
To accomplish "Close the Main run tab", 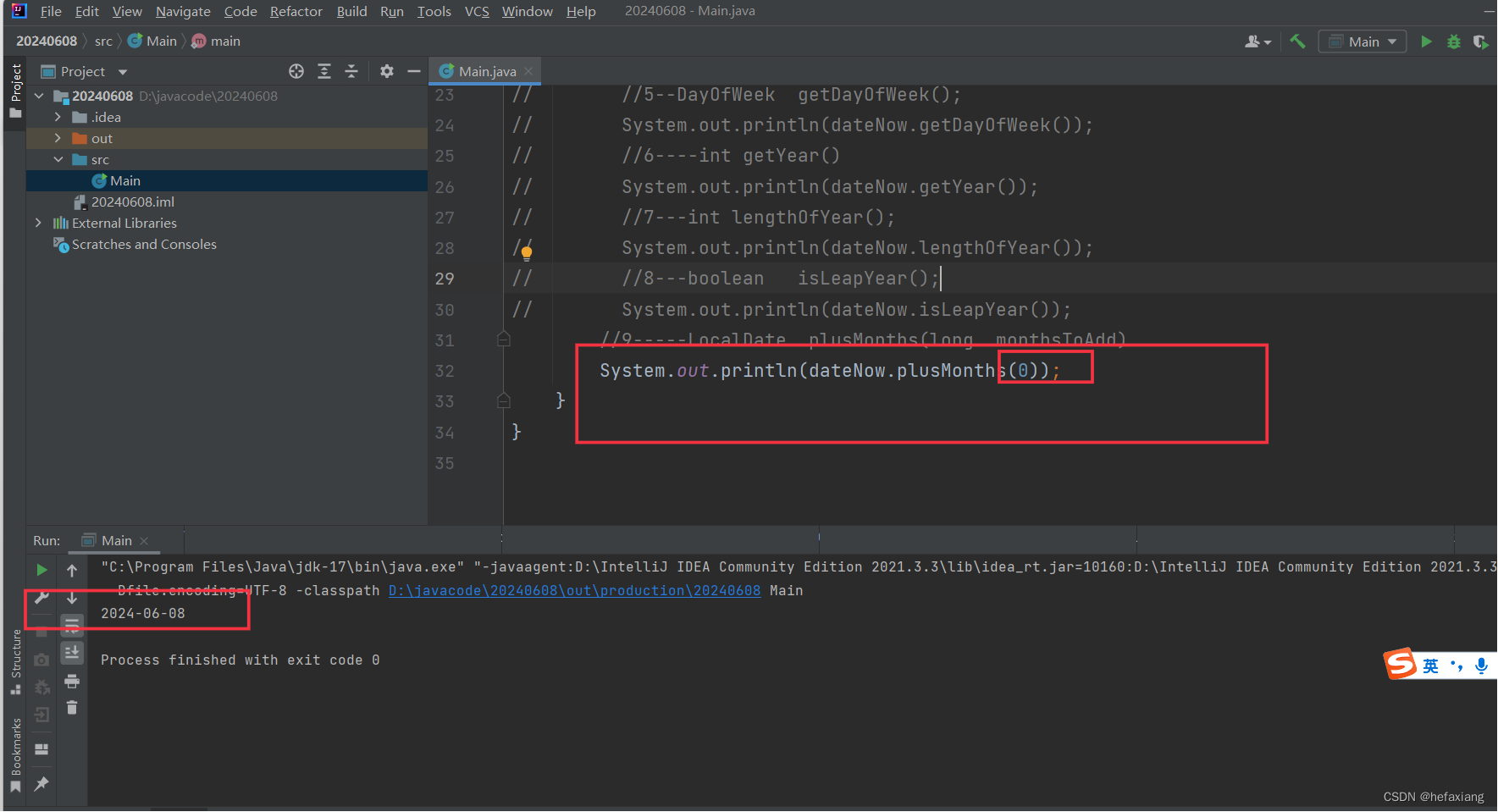I will (144, 541).
